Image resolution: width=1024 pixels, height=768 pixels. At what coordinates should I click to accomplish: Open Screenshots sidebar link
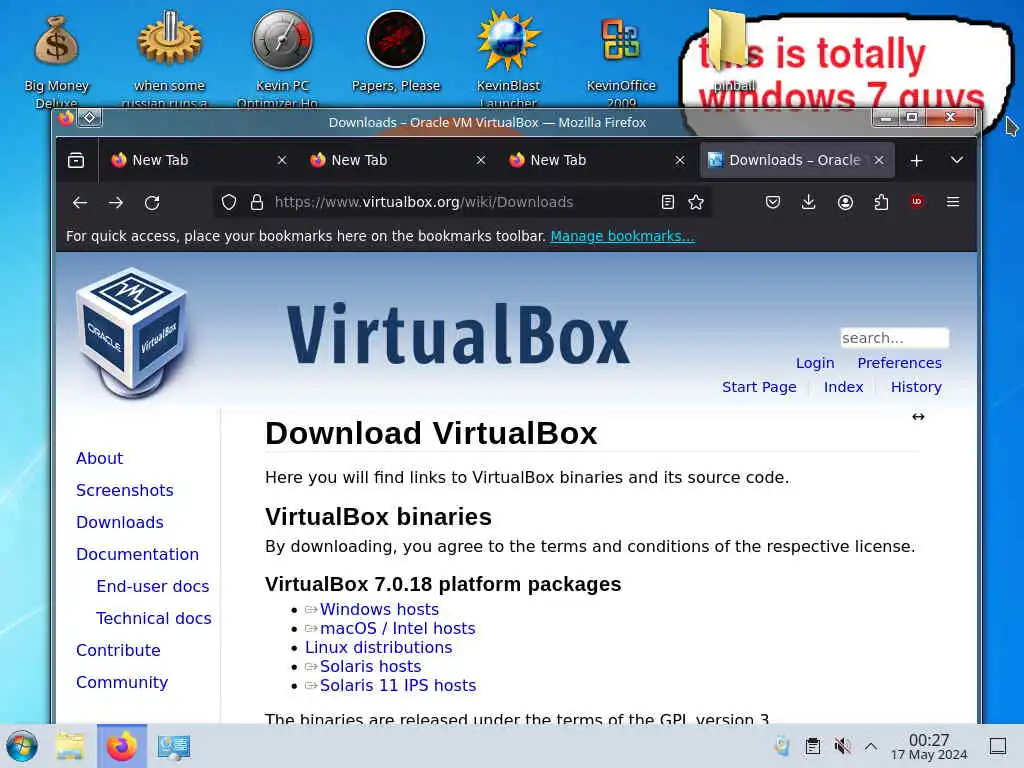pyautogui.click(x=125, y=490)
